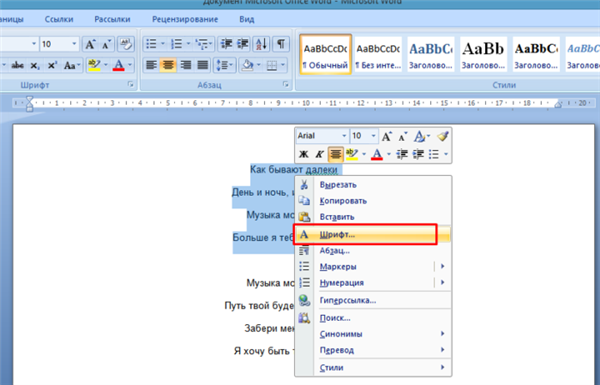Click the ribbon text highlight color button
The height and width of the screenshot is (385, 600).
point(94,65)
